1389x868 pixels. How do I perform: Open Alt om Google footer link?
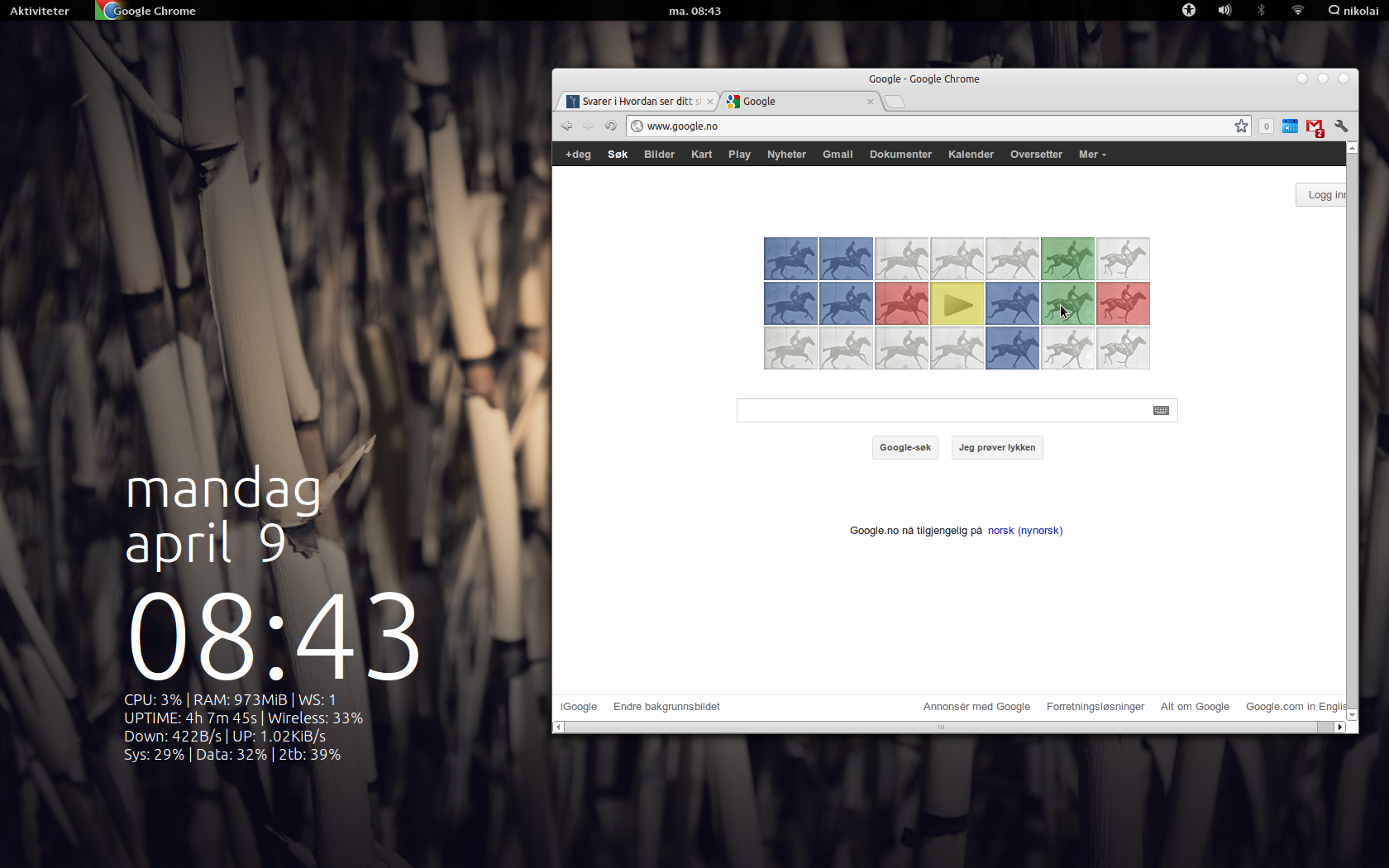click(1195, 707)
